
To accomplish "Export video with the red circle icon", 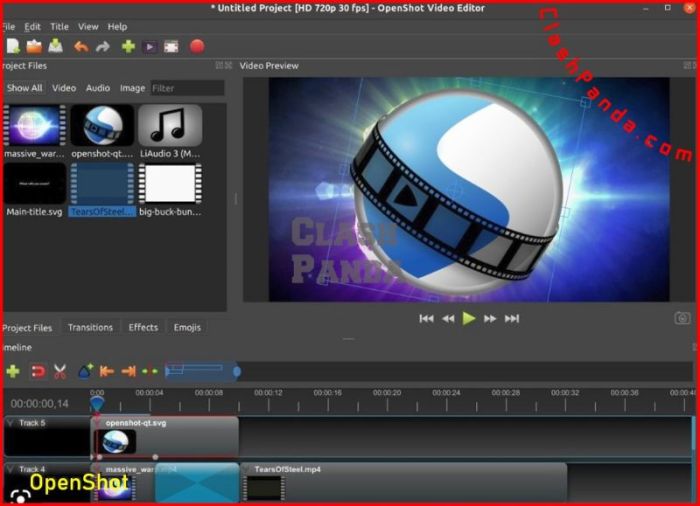I will pos(197,46).
